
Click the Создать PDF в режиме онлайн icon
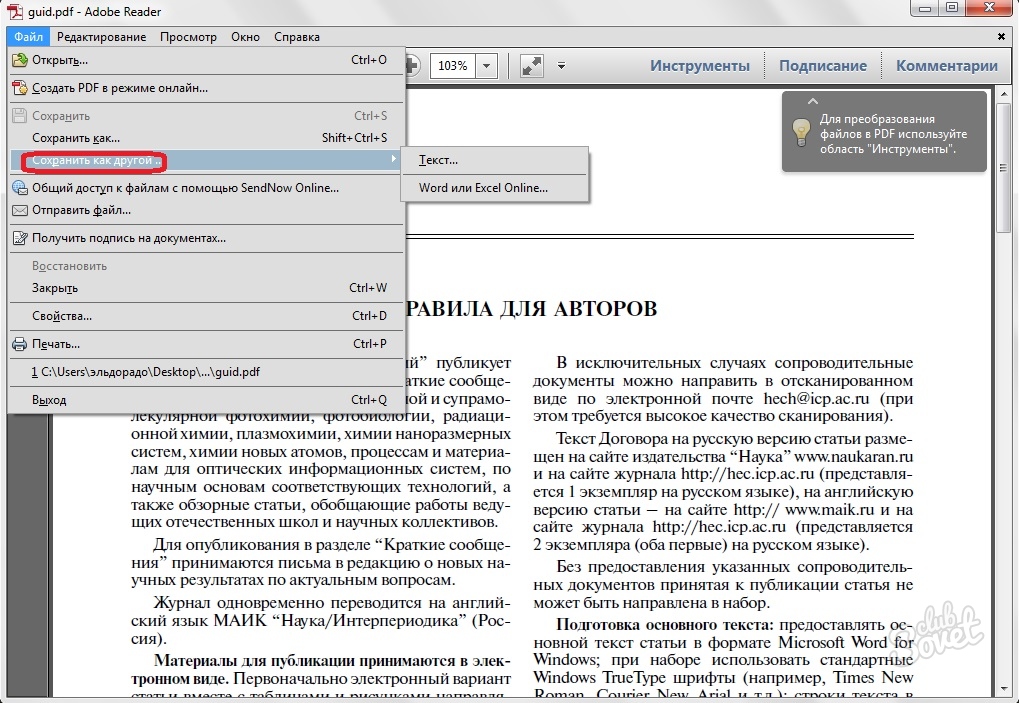click(19, 88)
